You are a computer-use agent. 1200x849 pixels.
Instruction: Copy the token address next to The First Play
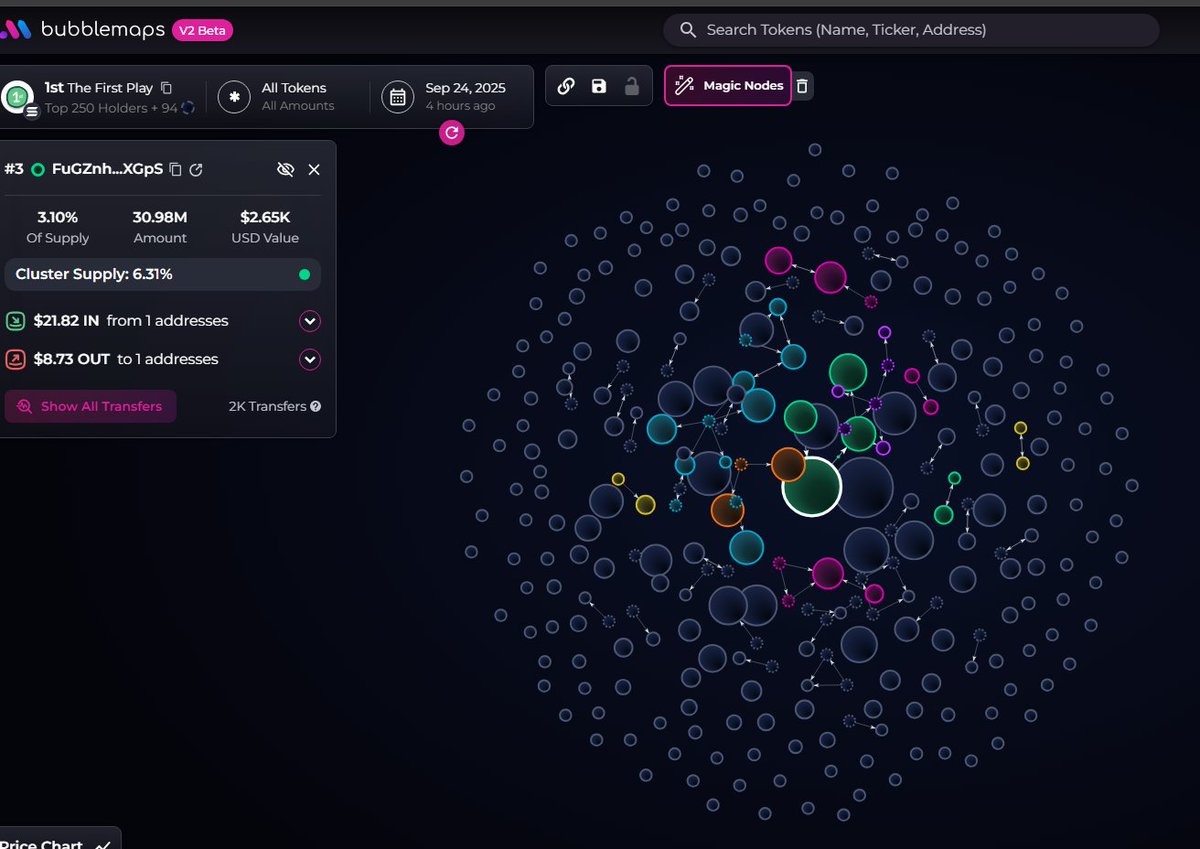tap(167, 88)
